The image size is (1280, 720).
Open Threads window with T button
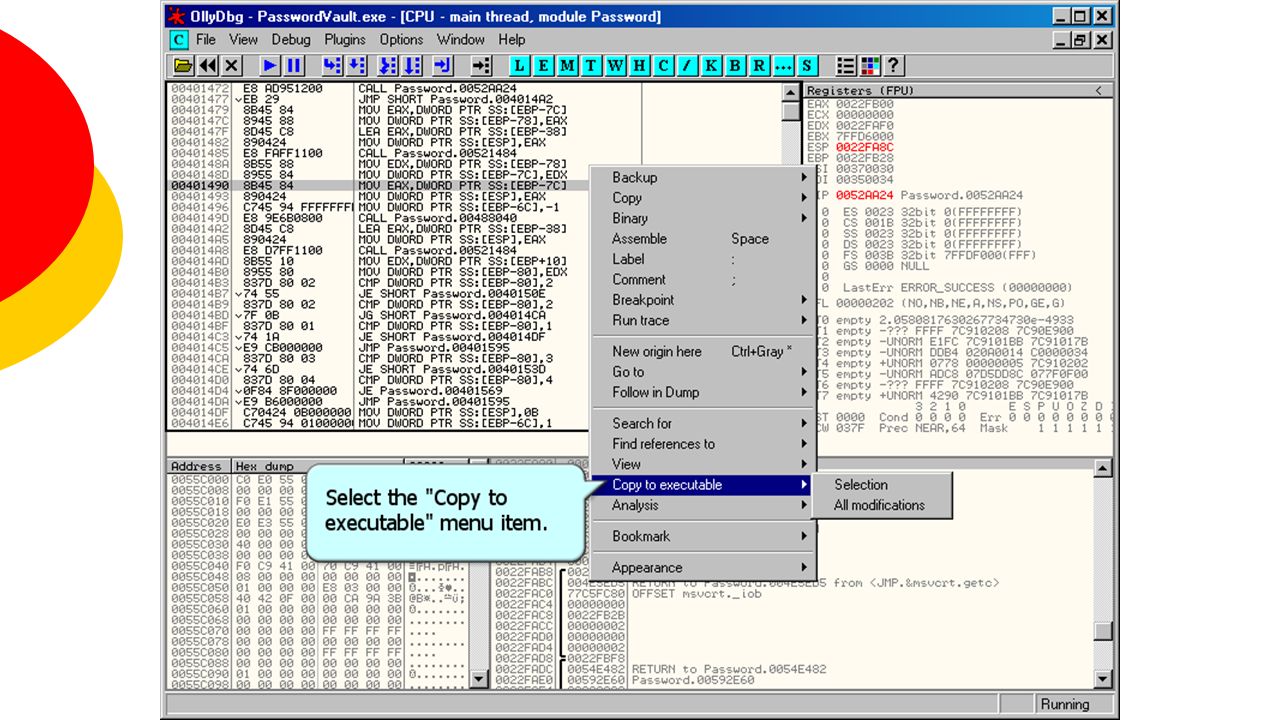click(591, 66)
